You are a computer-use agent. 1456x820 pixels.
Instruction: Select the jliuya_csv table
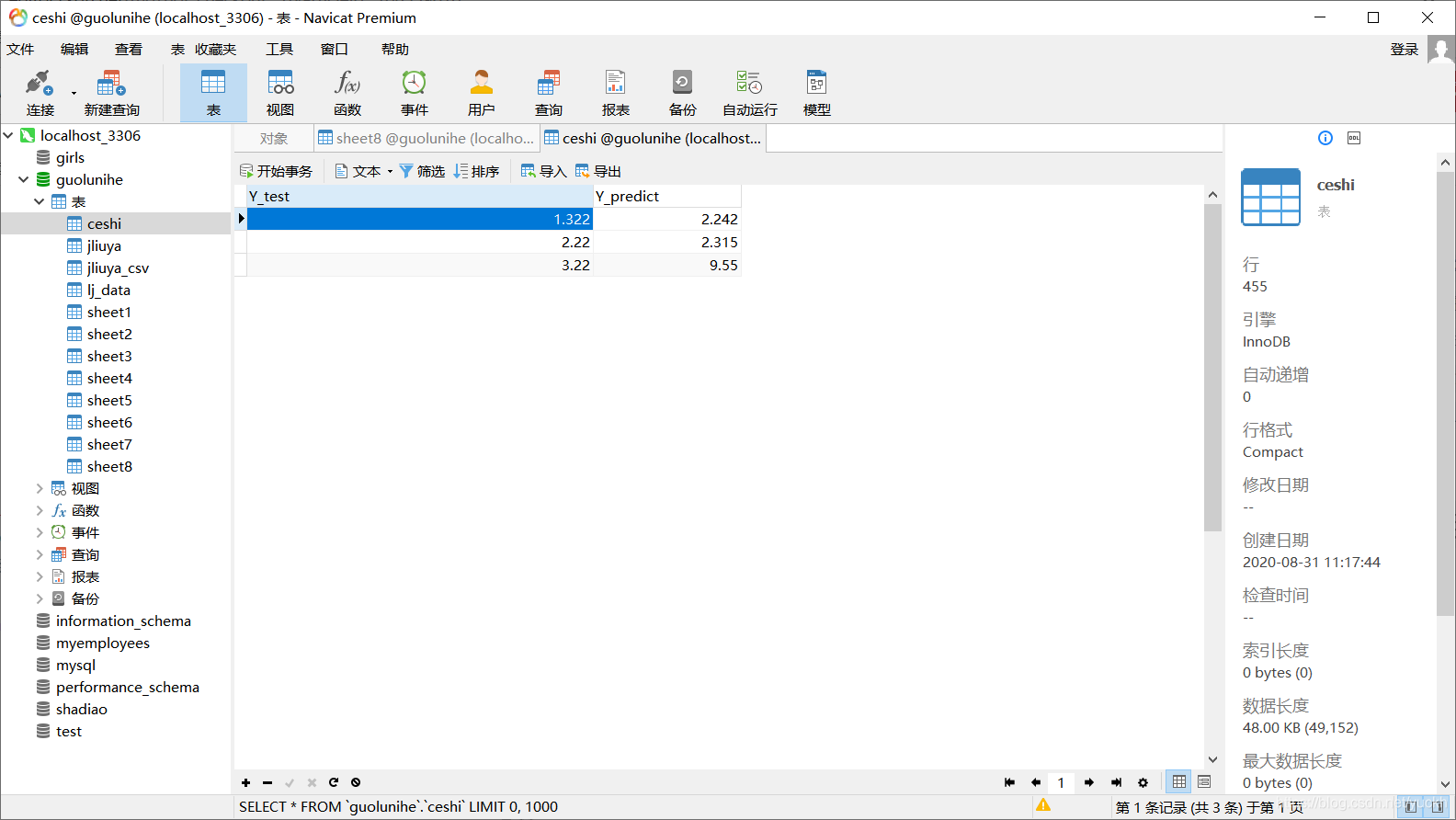118,268
